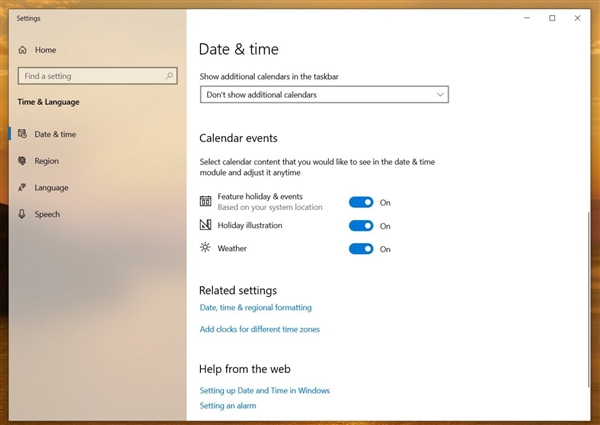
Task: Click the Weather sun icon
Action: coord(205,248)
